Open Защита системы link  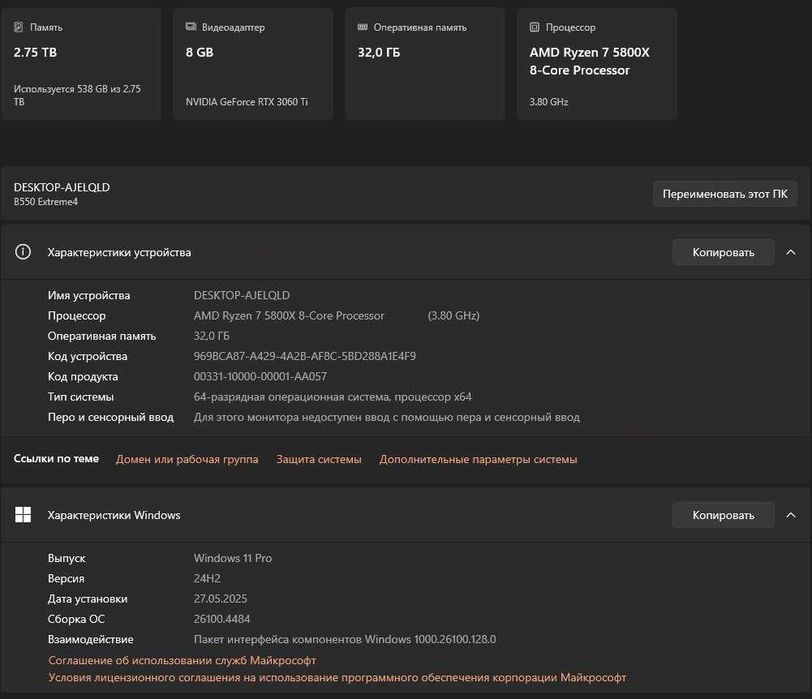(x=319, y=459)
